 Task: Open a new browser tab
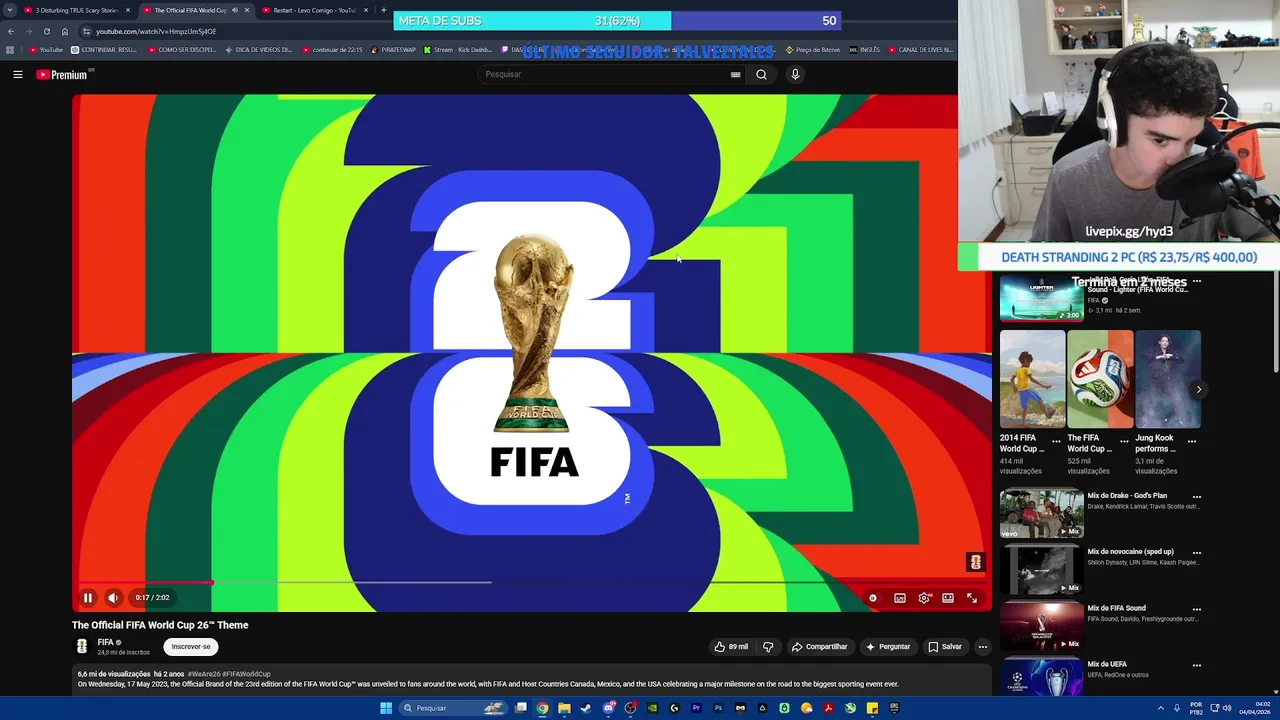coord(384,10)
